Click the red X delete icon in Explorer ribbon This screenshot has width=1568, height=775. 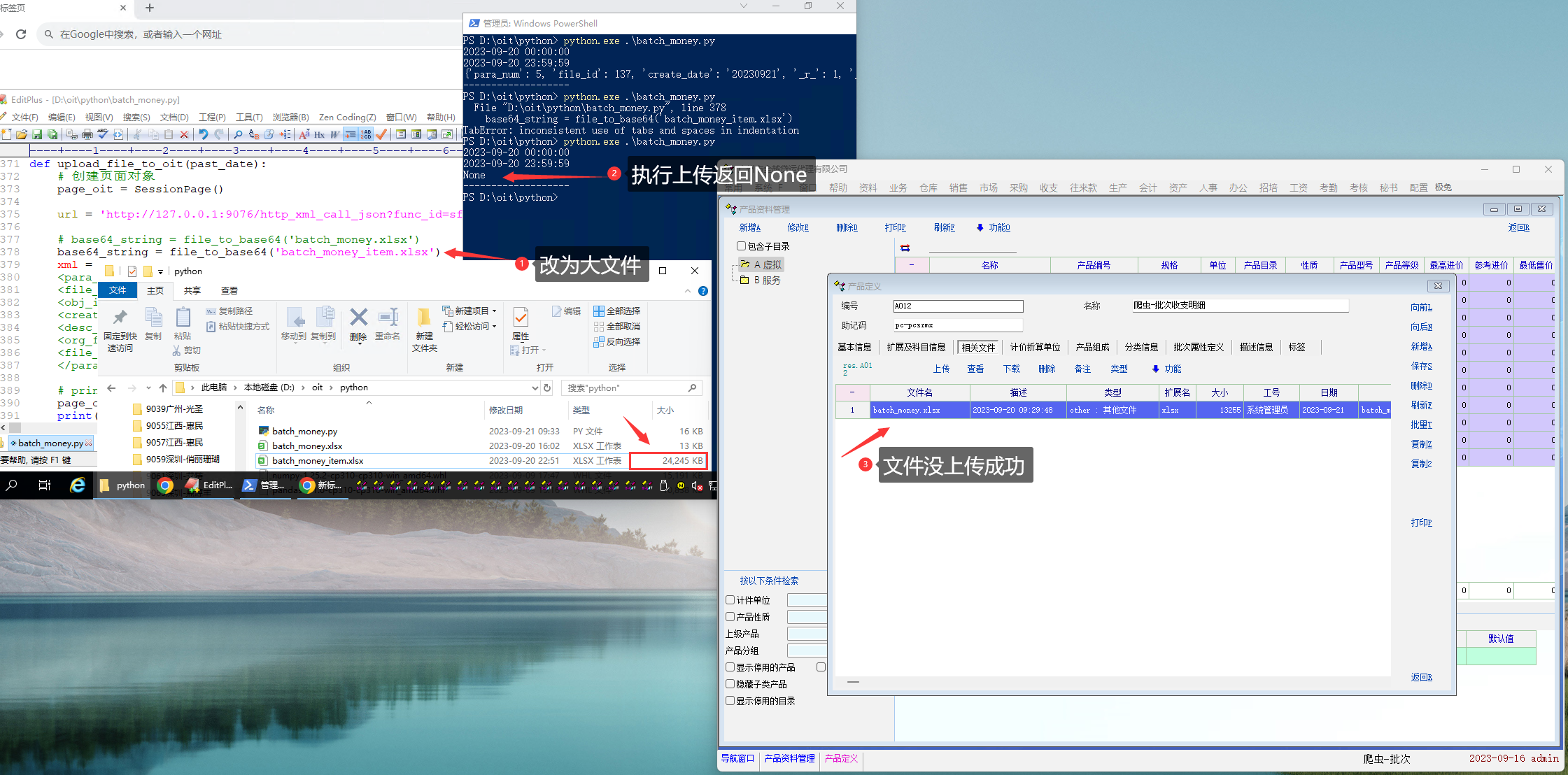[x=358, y=318]
